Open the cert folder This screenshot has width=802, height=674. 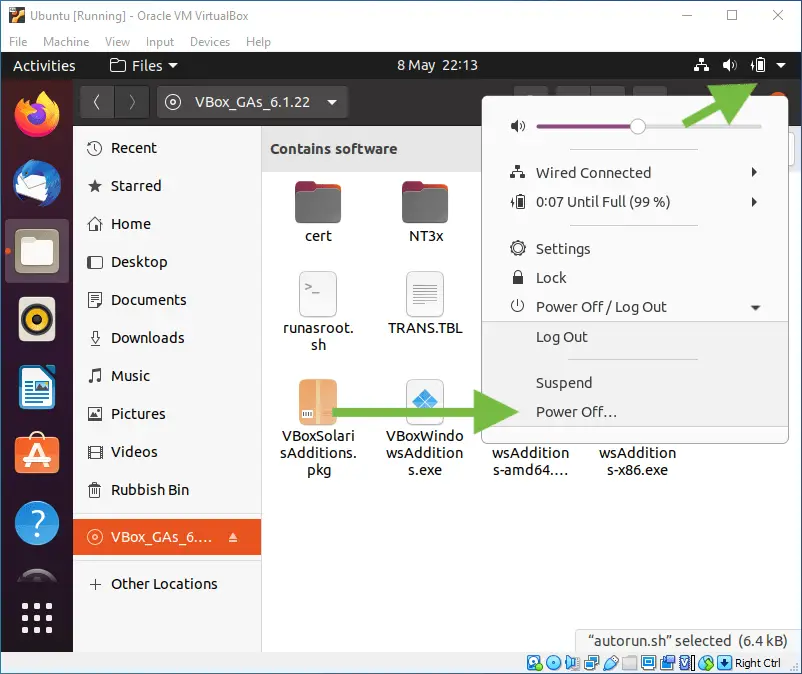click(318, 212)
